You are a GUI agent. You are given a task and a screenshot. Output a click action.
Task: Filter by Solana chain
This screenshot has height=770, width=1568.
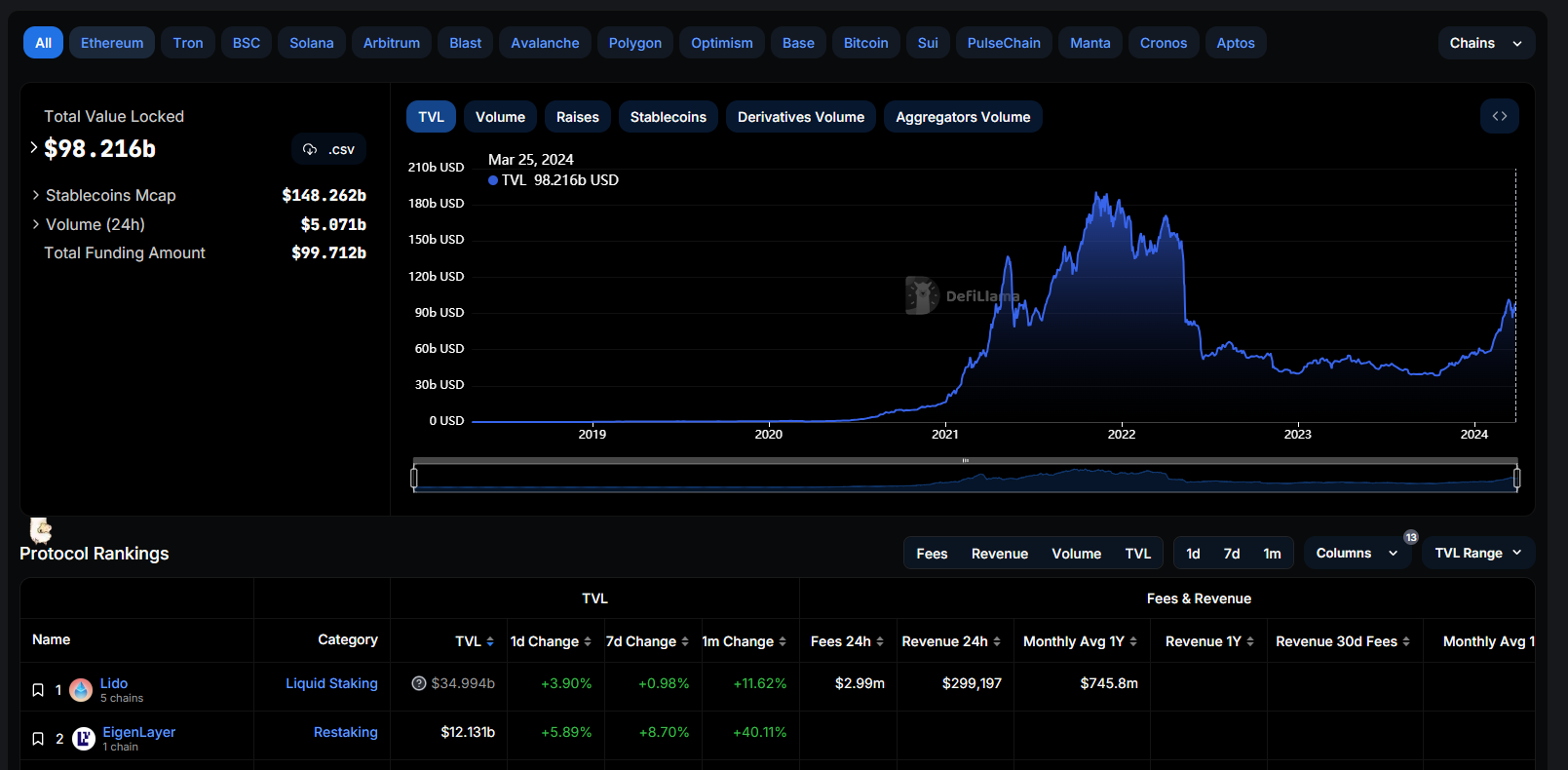(x=312, y=43)
